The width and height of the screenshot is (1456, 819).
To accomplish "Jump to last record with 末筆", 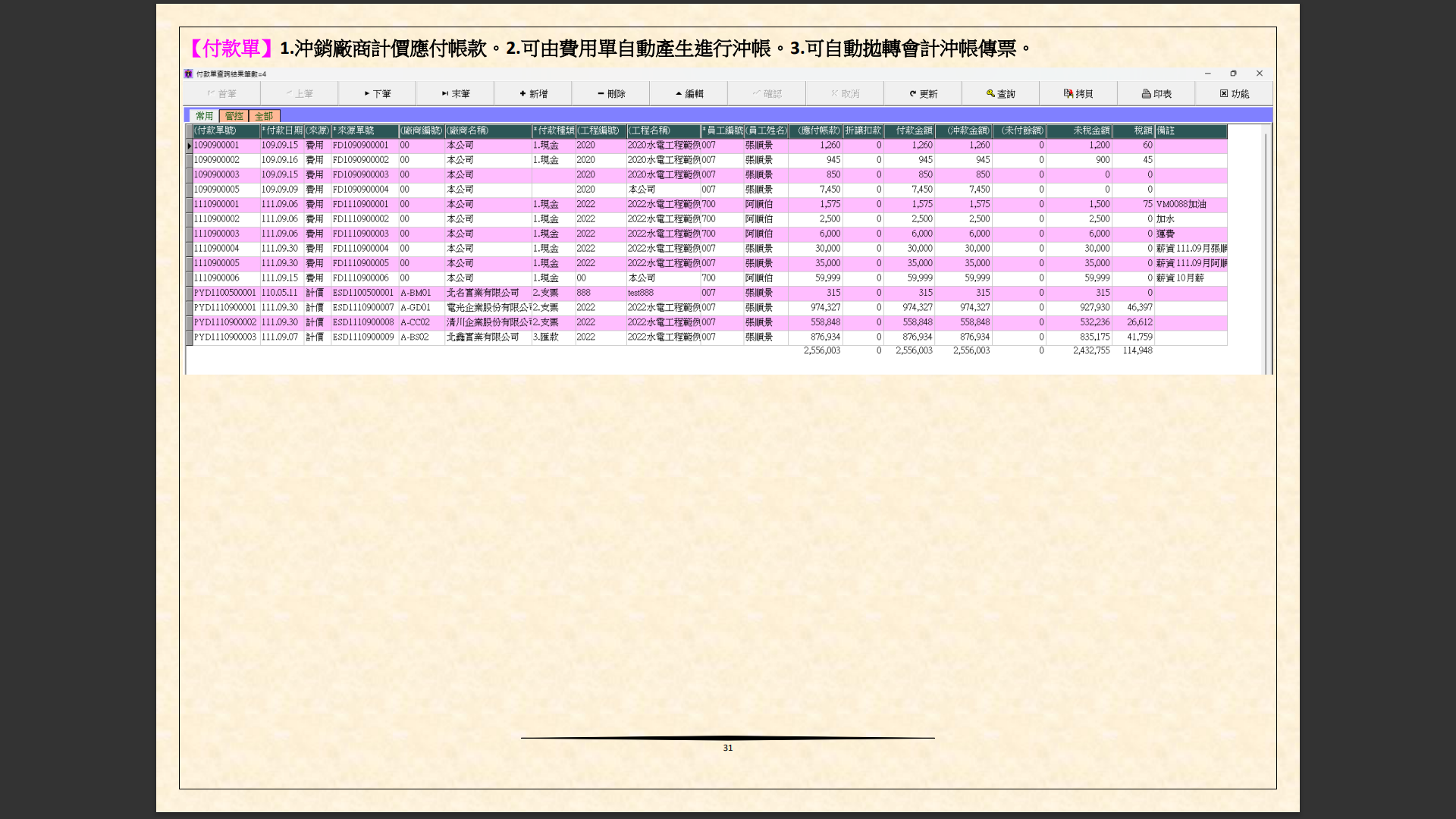I will point(455,94).
